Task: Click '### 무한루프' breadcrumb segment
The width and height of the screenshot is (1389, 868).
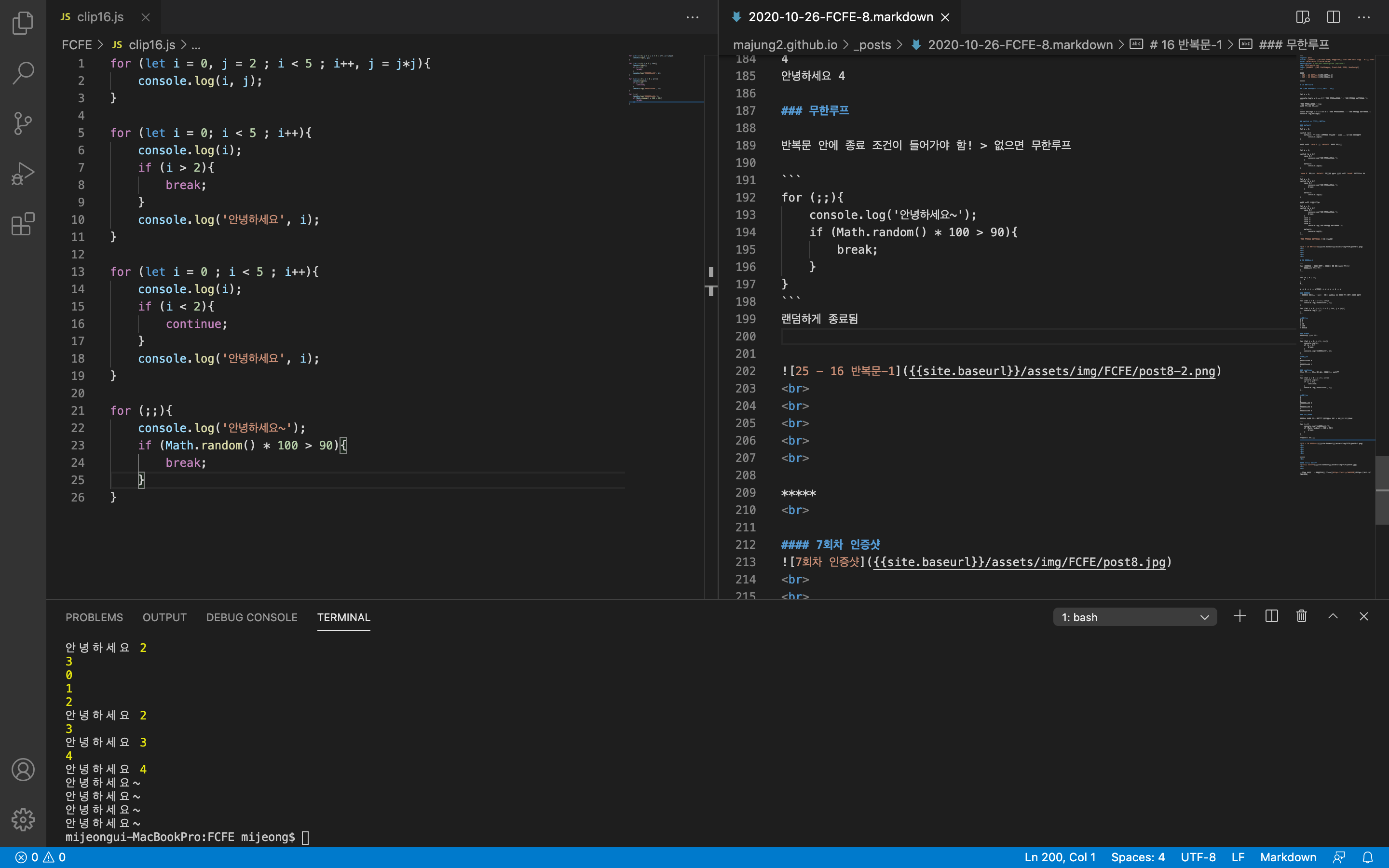Action: pyautogui.click(x=1294, y=45)
